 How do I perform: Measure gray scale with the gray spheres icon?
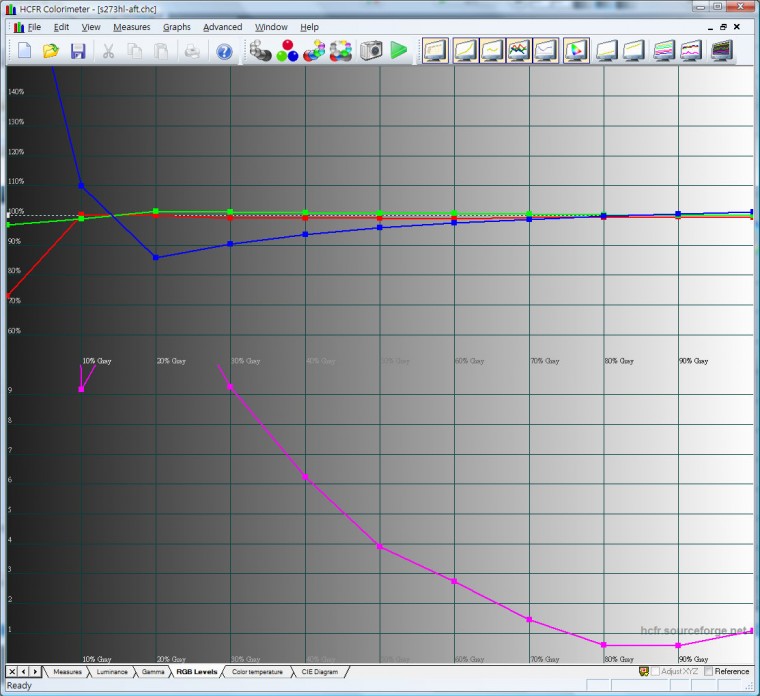(x=260, y=50)
